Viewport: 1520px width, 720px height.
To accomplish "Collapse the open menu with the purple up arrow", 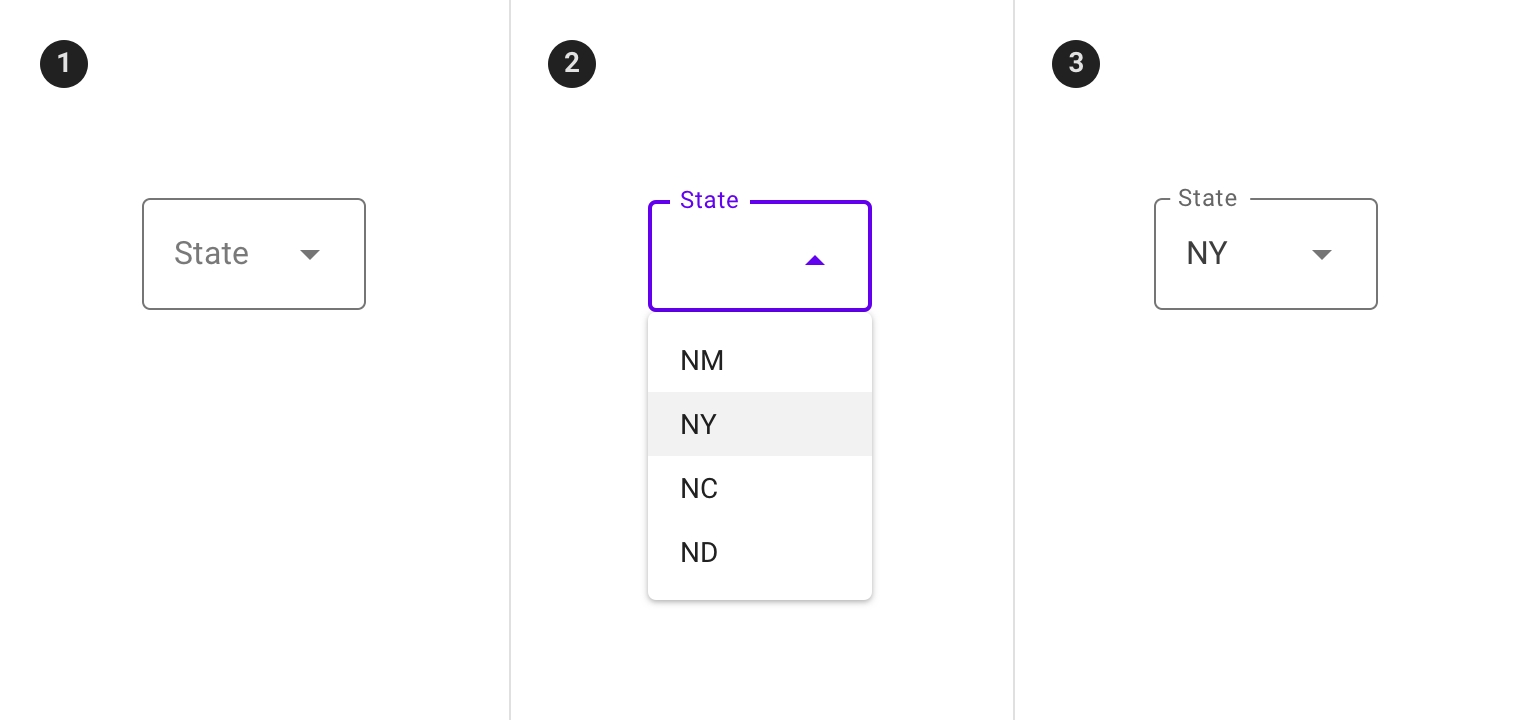I will tap(815, 260).
